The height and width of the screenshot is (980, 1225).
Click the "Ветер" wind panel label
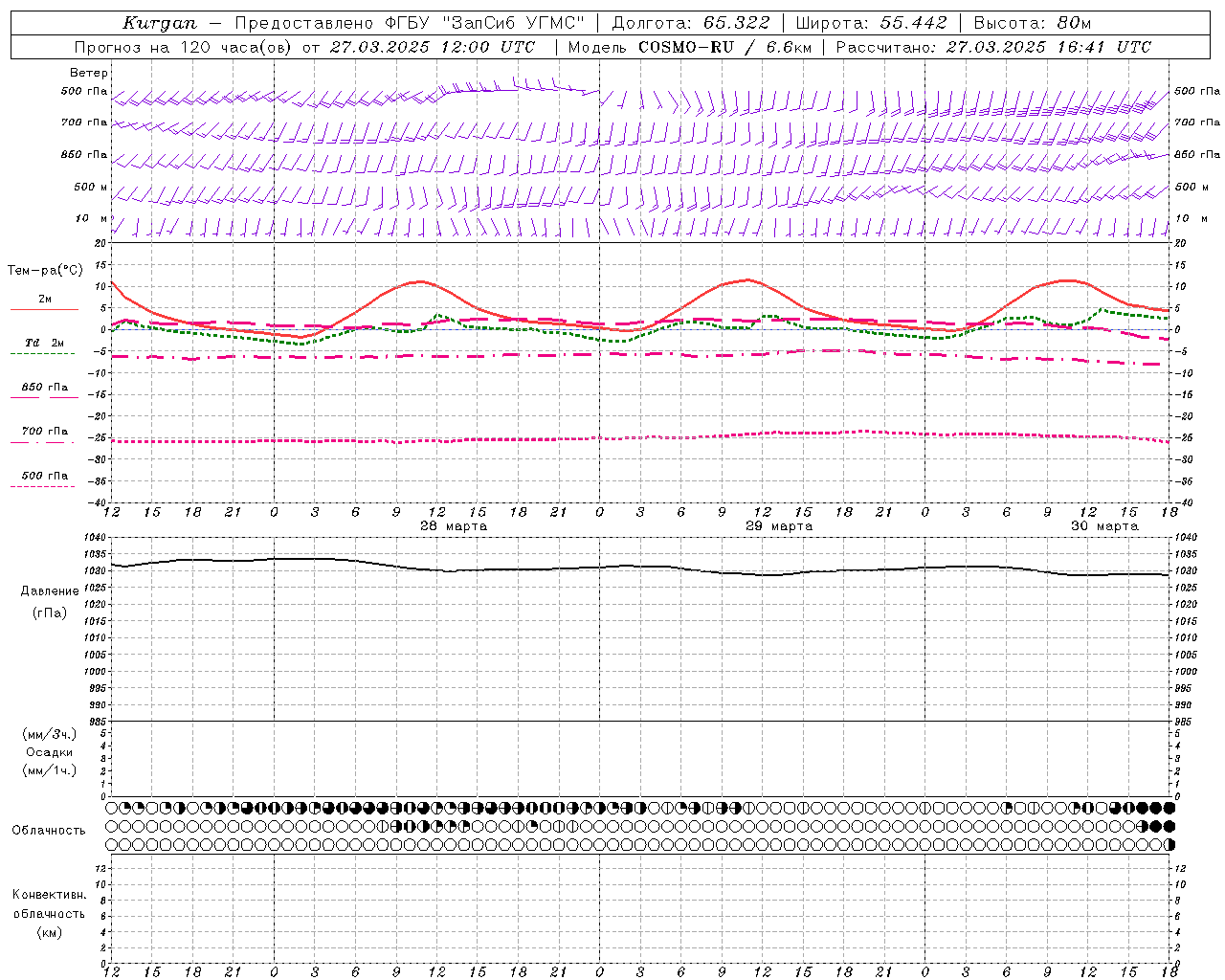[x=89, y=73]
